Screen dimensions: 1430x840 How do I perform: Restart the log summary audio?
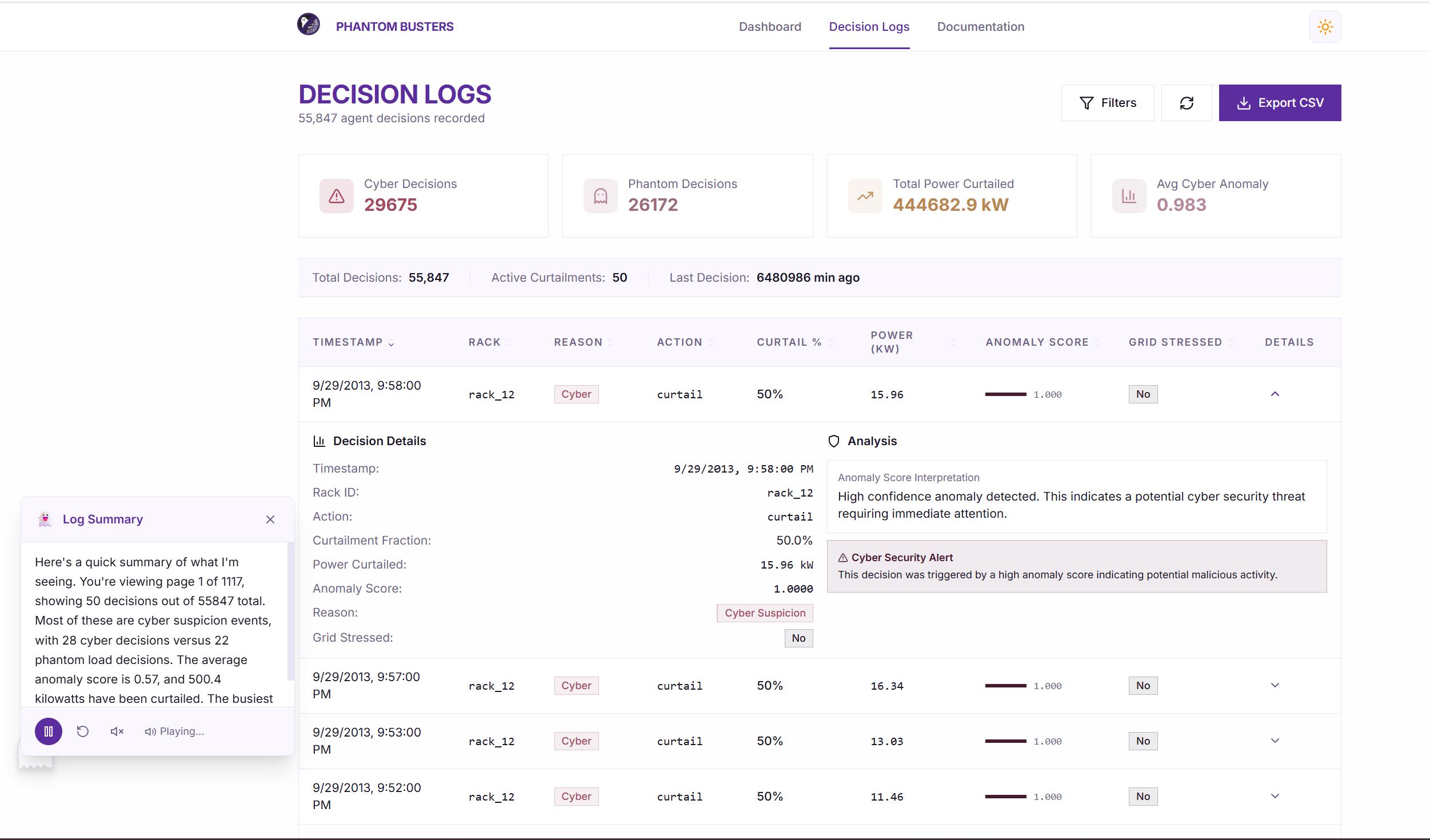tap(83, 731)
